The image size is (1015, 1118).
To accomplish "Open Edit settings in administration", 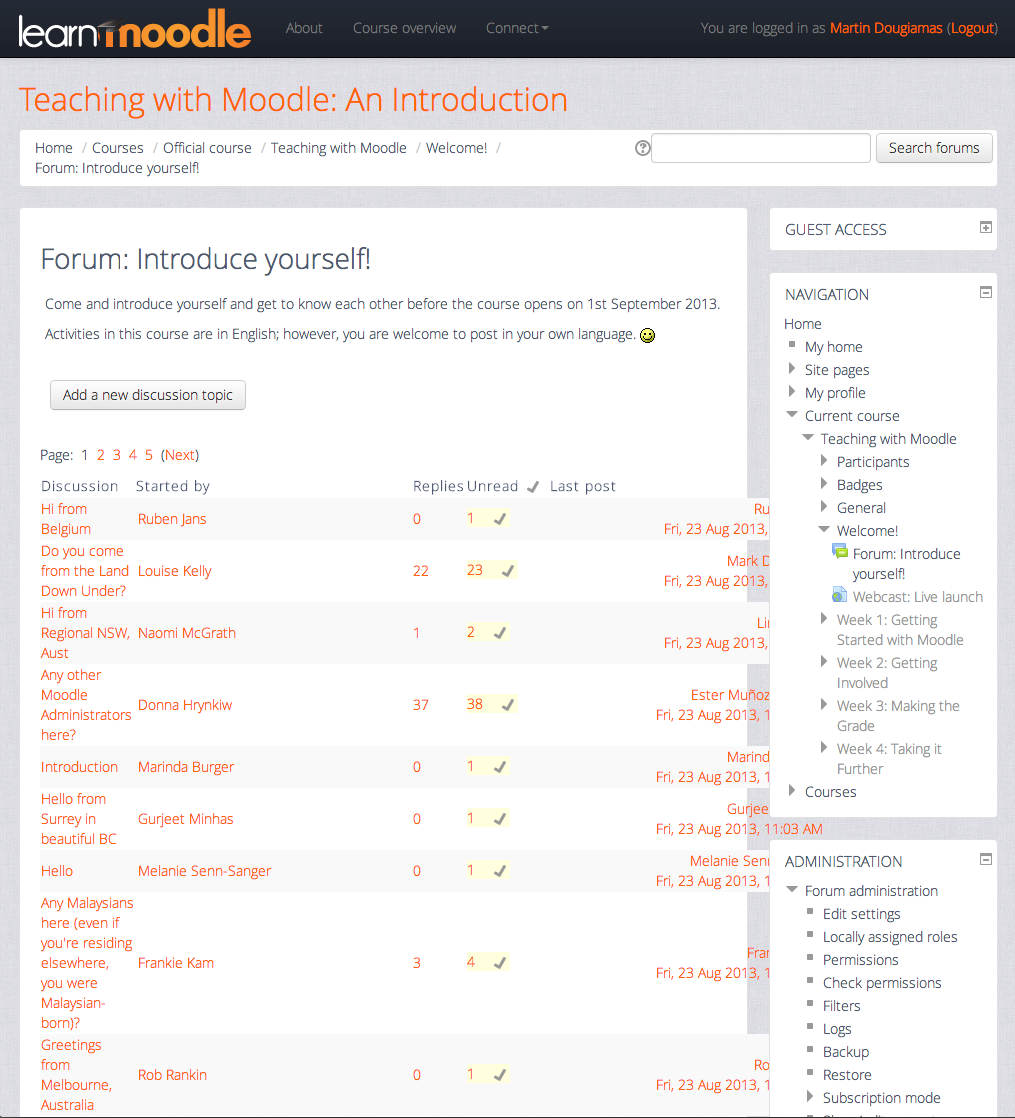I will pos(861,913).
